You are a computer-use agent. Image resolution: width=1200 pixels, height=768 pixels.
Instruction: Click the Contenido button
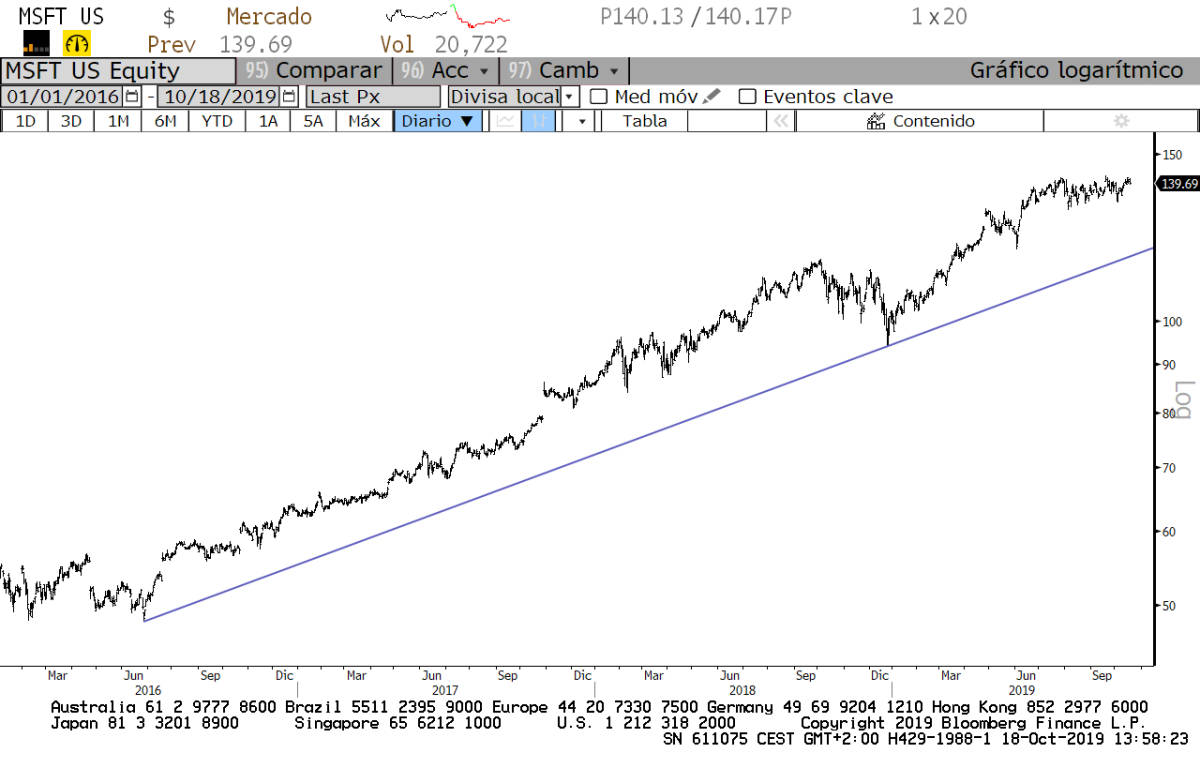920,121
